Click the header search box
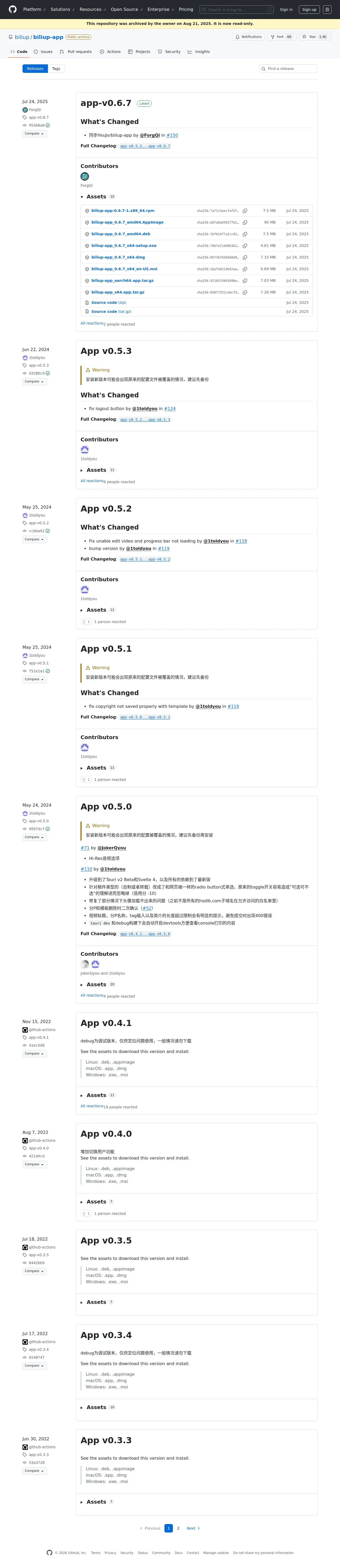 (237, 10)
